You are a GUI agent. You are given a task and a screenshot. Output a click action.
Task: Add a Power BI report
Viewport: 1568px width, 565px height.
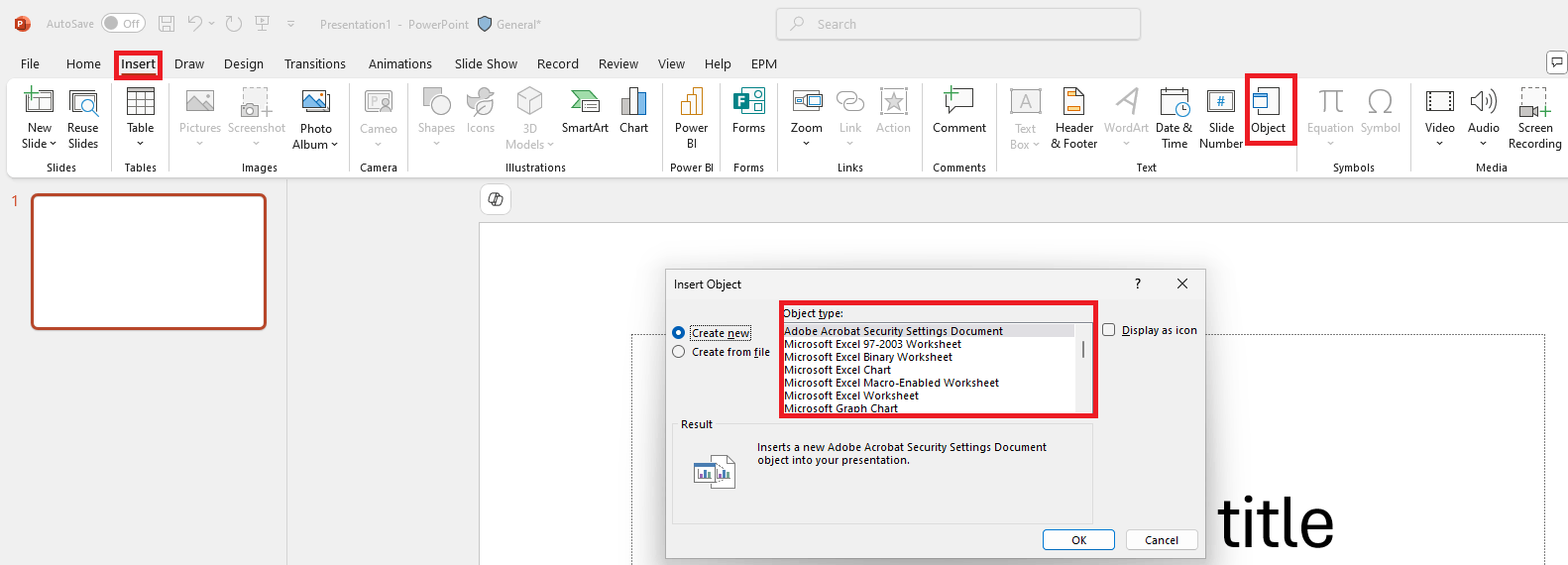click(691, 118)
